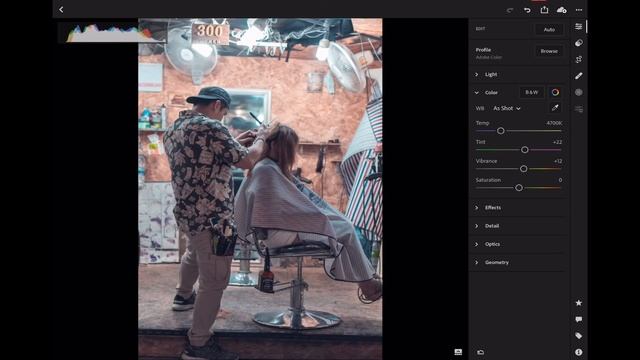Click the Vibrance value +12

(558, 161)
